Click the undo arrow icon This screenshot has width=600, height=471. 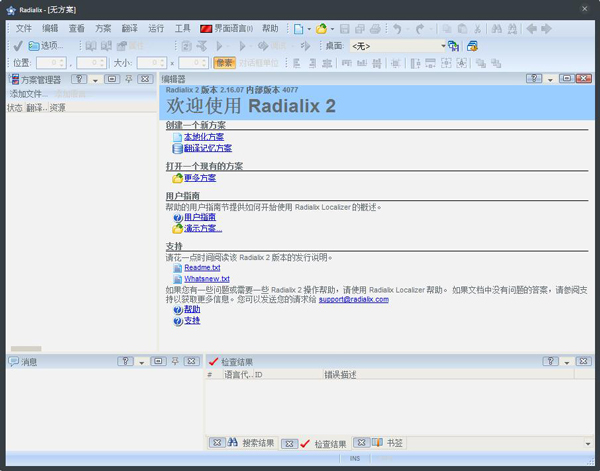398,29
